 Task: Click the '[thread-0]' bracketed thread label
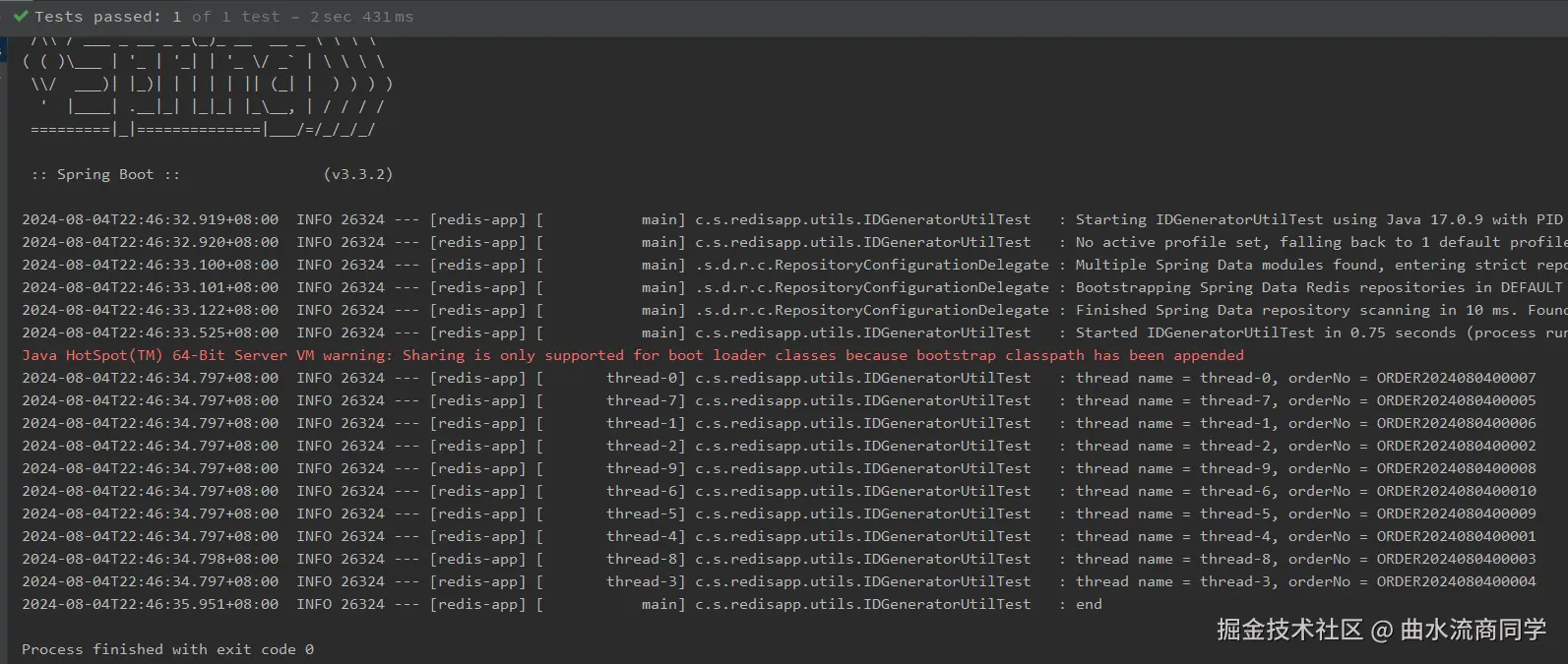[611, 378]
